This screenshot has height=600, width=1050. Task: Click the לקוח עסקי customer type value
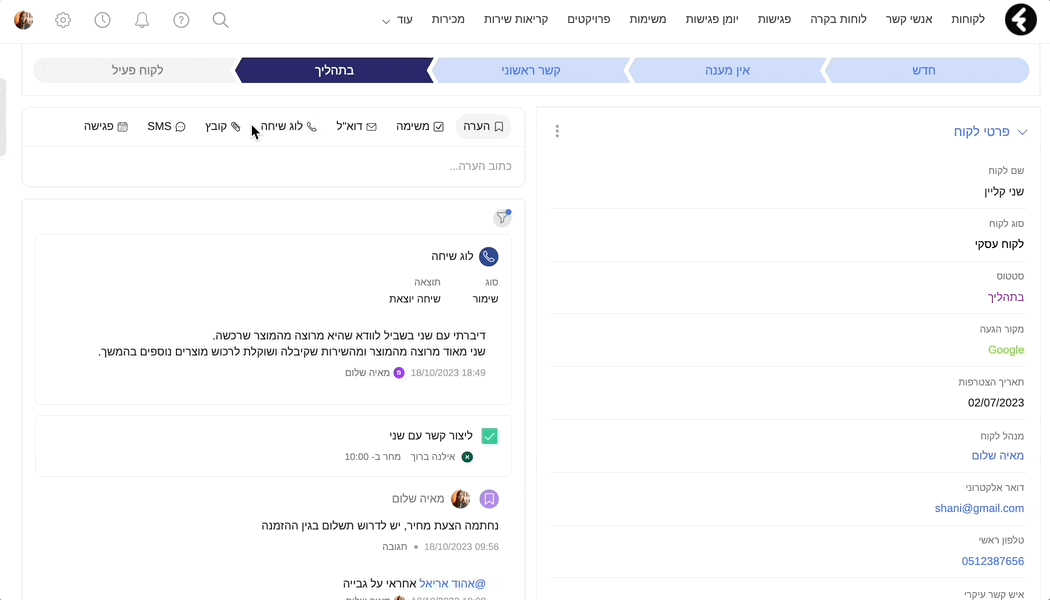[x=999, y=244]
